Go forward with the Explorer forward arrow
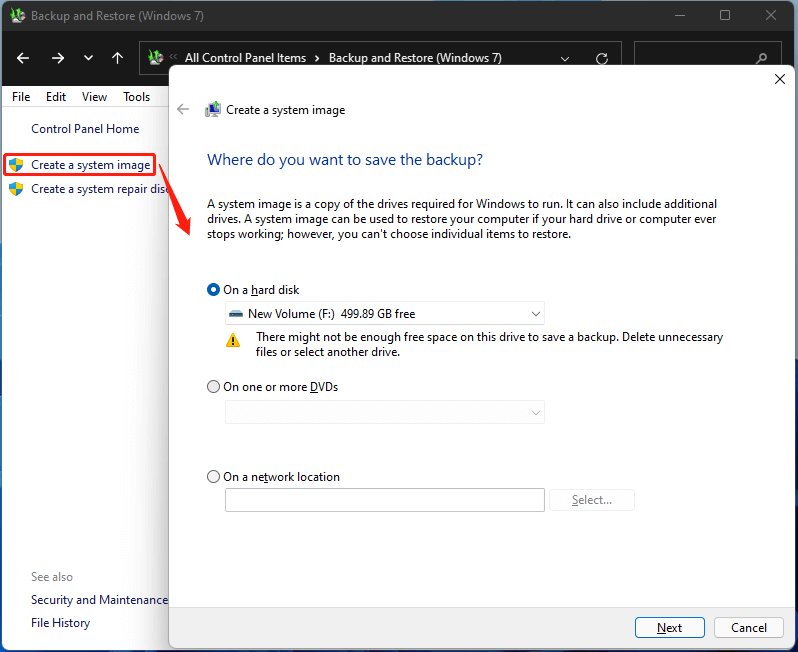The height and width of the screenshot is (652, 798). pos(58,58)
